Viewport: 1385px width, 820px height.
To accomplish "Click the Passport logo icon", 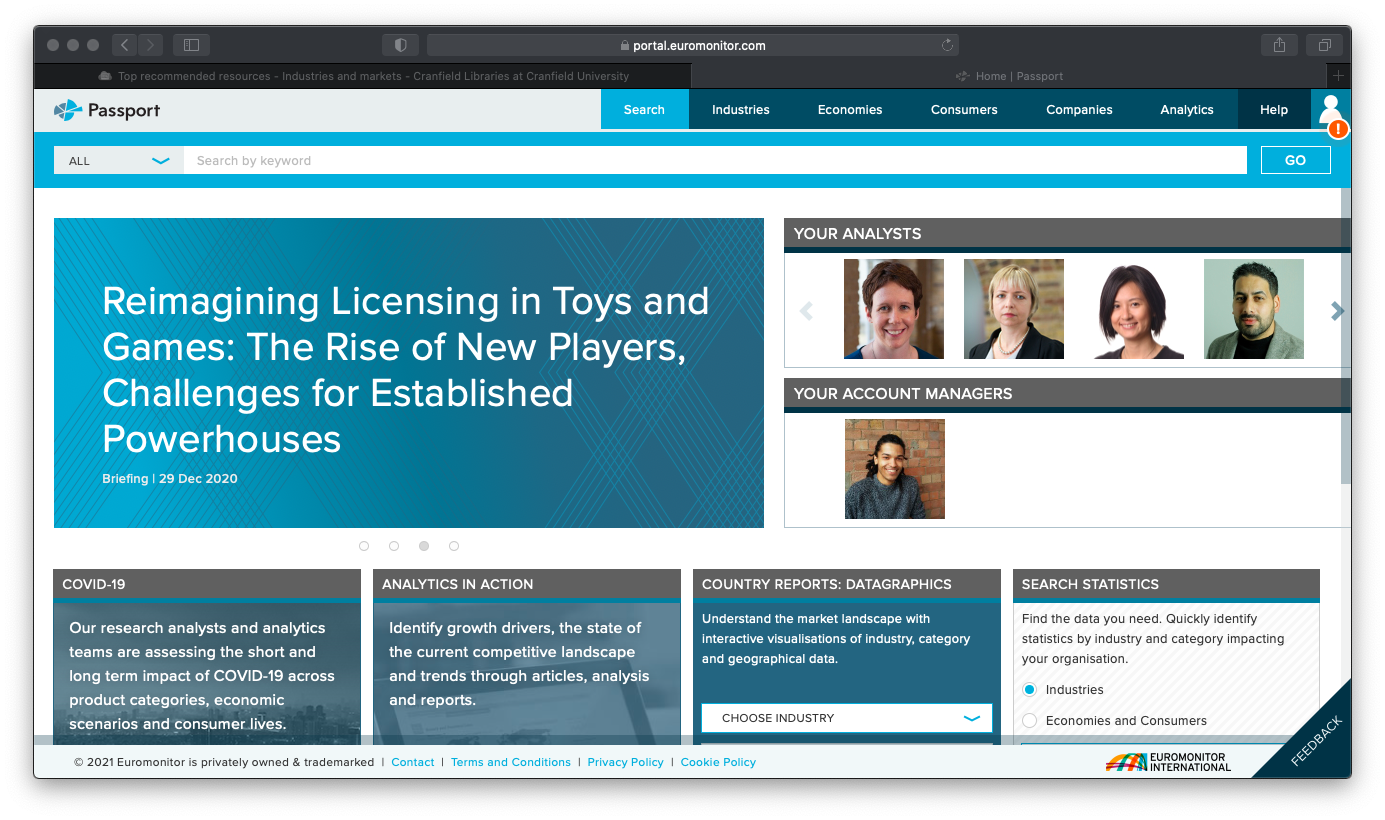I will click(67, 110).
